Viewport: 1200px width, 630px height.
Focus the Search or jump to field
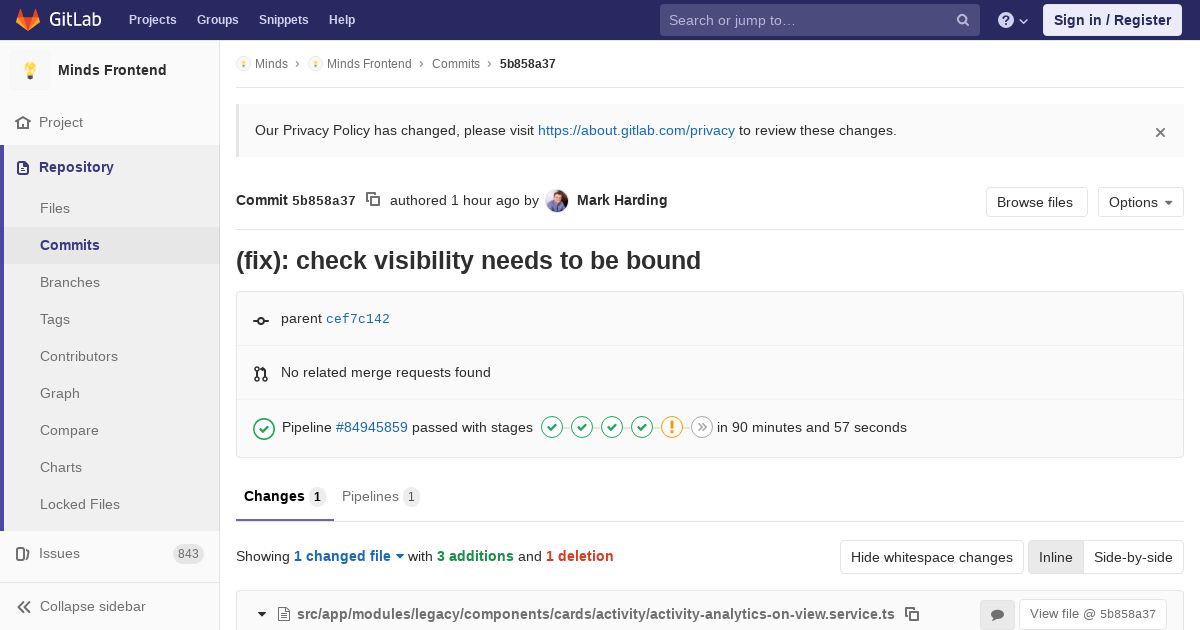(x=820, y=20)
